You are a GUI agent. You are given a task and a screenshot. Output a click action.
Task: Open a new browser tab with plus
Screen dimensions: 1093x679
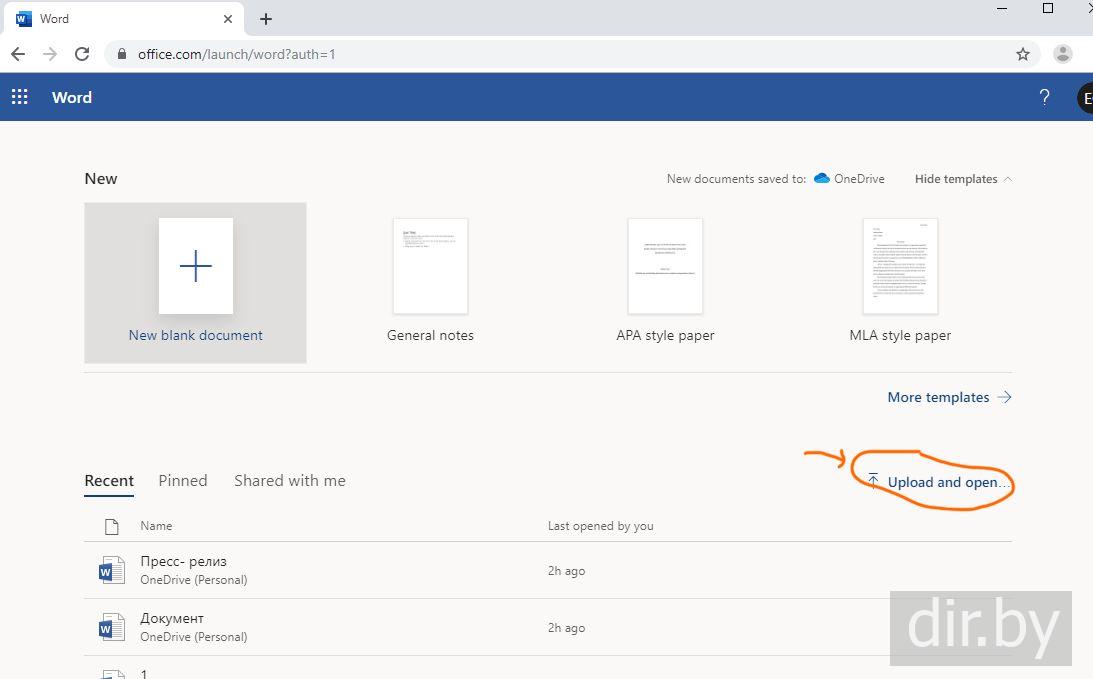[x=266, y=19]
